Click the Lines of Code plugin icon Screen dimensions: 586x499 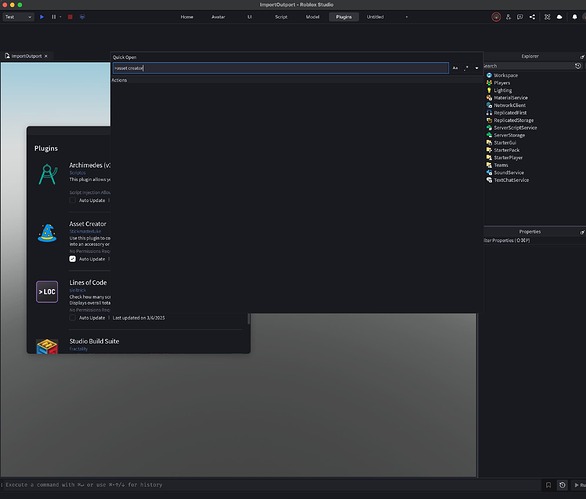[47, 292]
